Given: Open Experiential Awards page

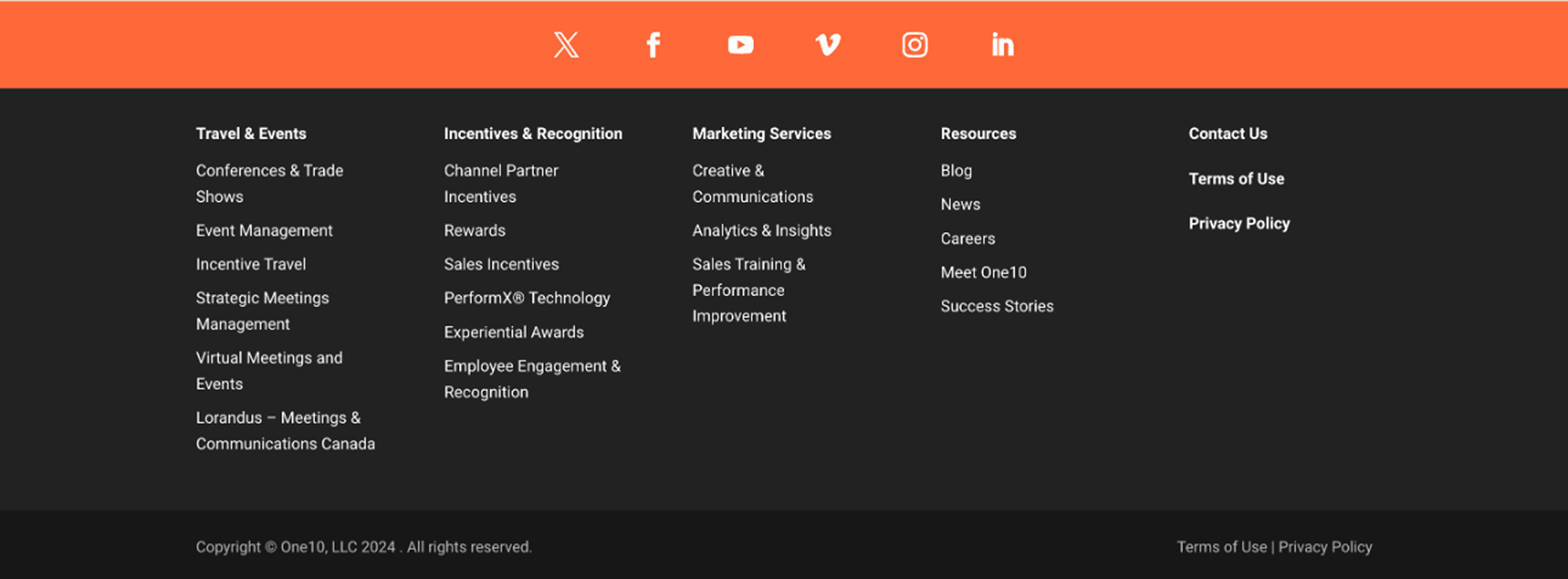Looking at the screenshot, I should [514, 332].
